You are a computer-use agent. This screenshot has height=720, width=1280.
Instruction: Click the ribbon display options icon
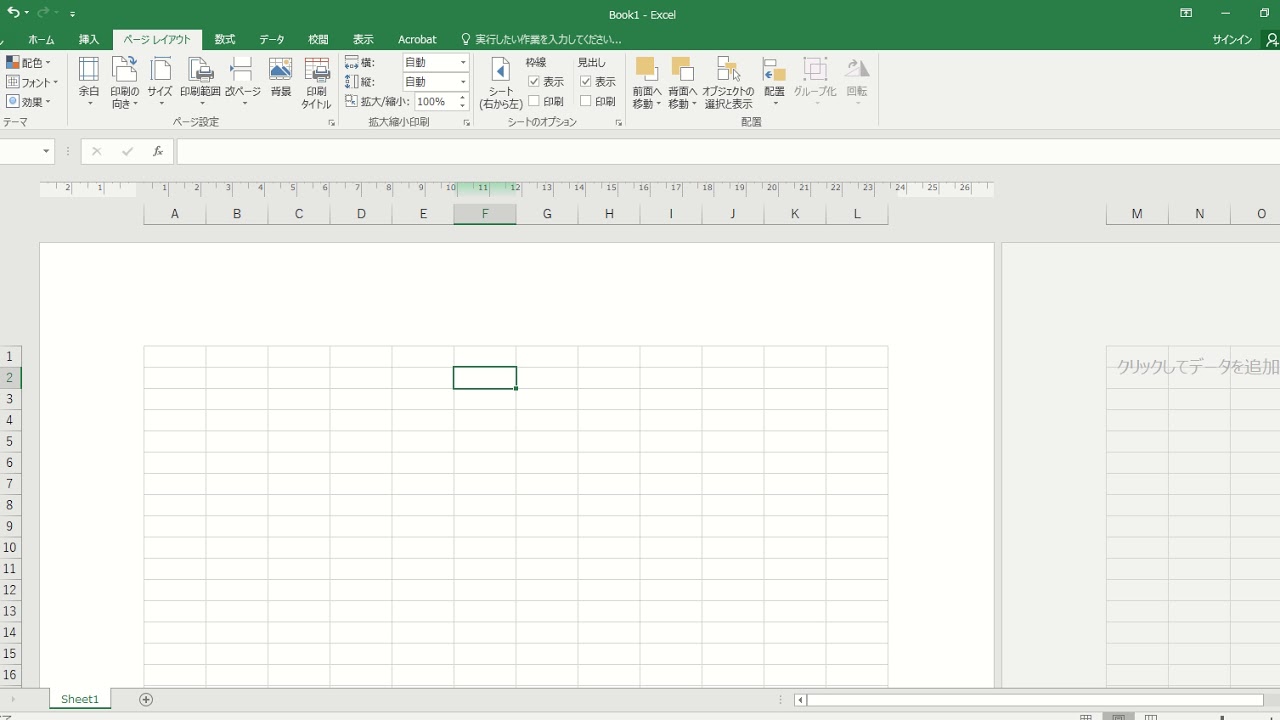pos(1186,13)
